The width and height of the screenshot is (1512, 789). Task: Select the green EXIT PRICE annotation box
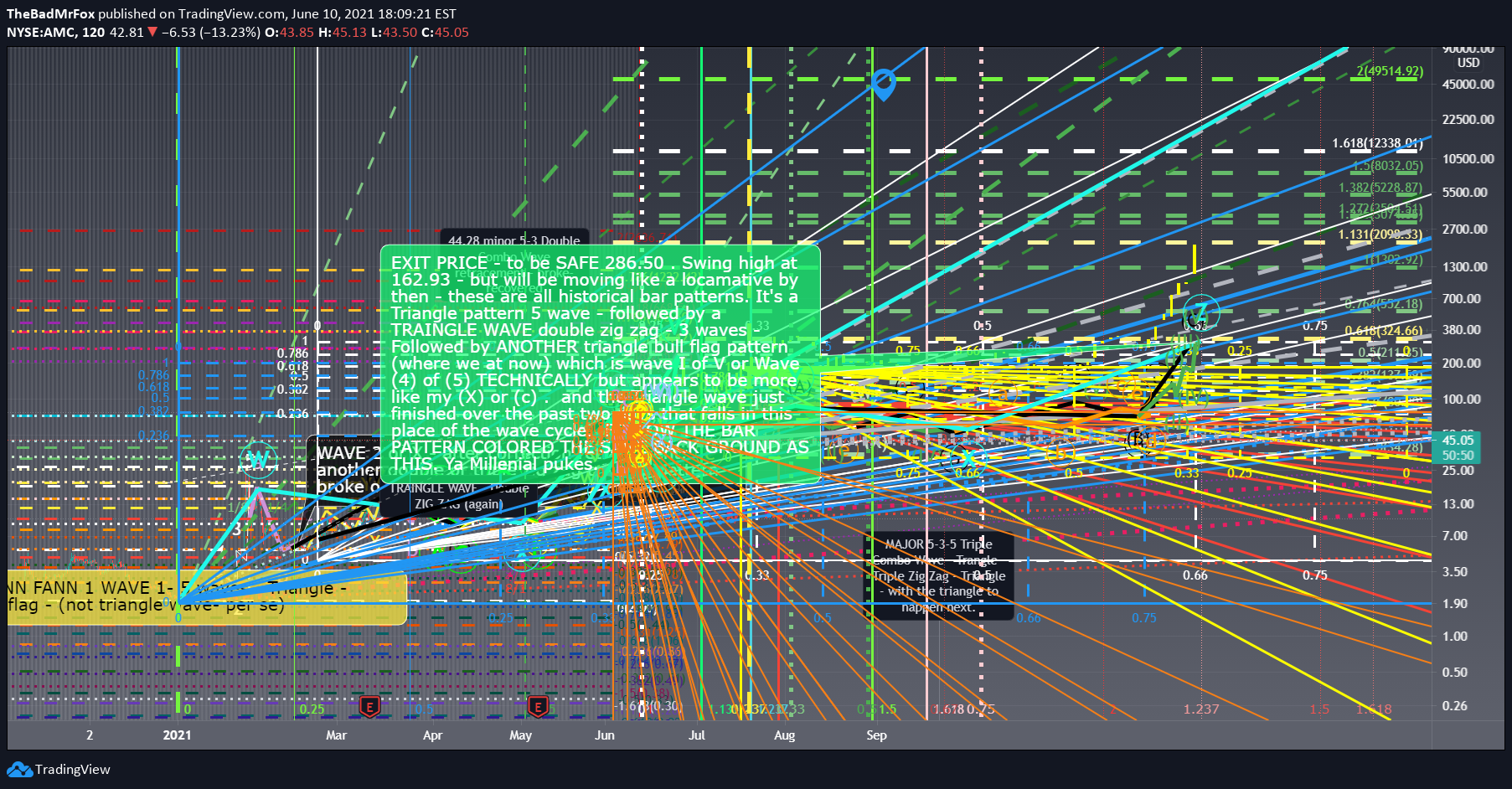pos(600,363)
